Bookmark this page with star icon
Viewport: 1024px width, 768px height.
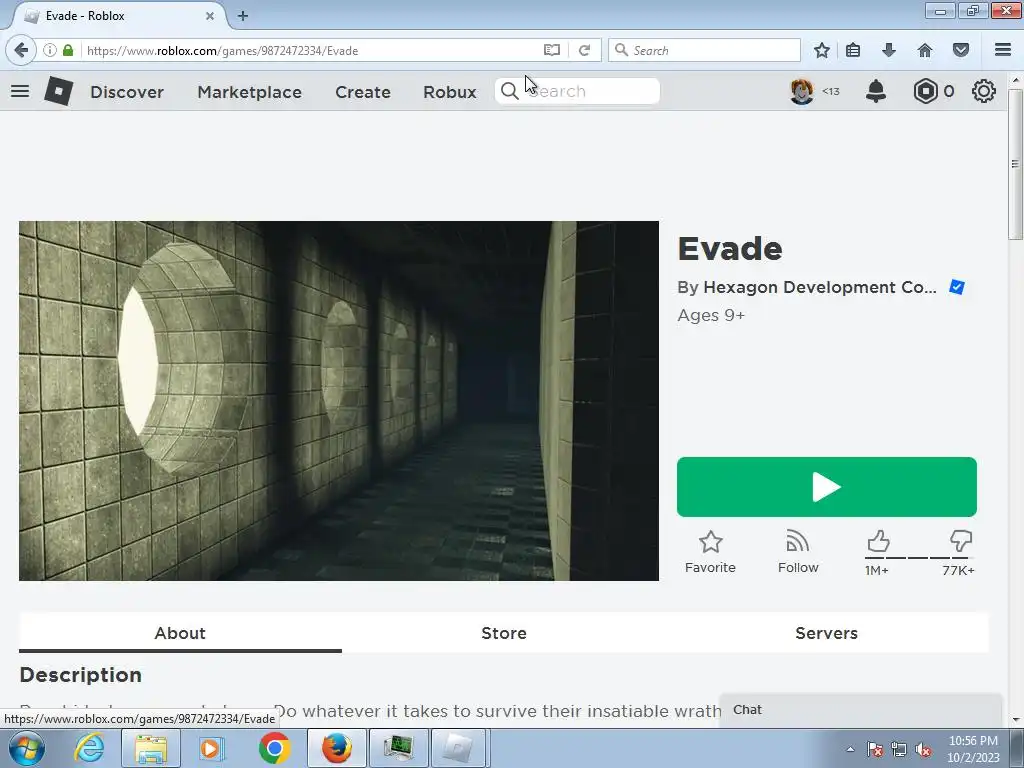tap(822, 50)
